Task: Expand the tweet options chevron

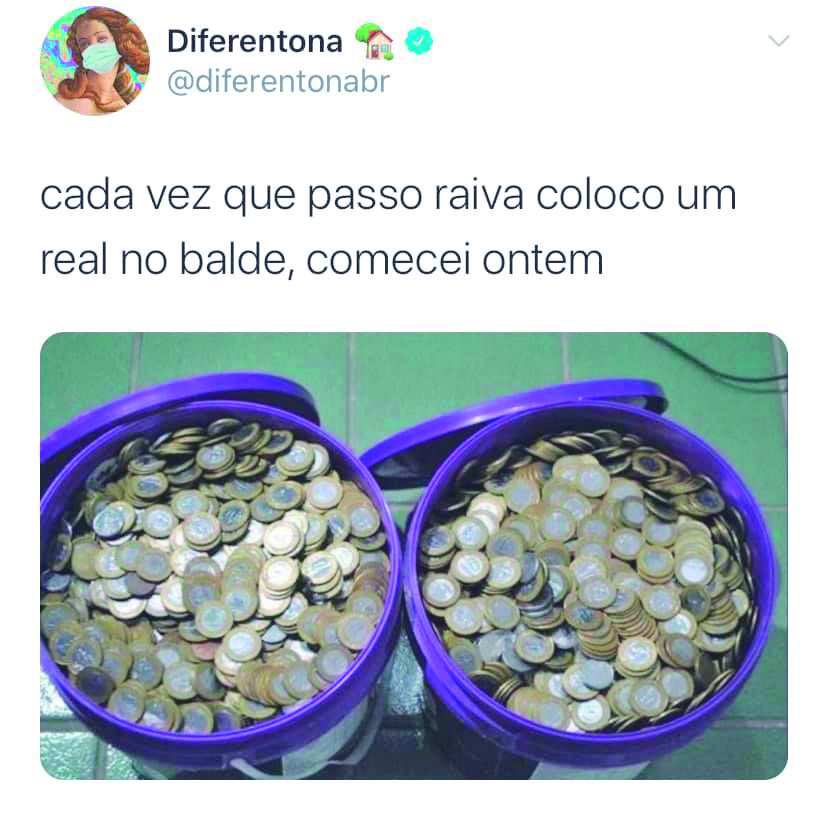Action: pos(779,41)
